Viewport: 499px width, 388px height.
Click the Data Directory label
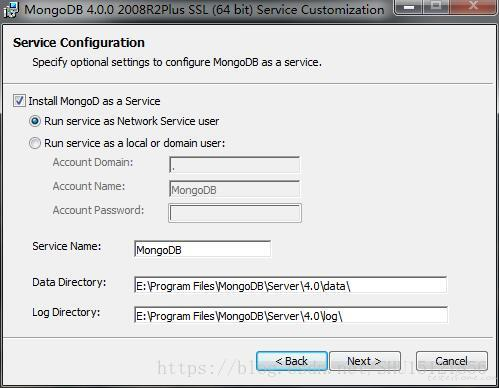pyautogui.click(x=69, y=282)
